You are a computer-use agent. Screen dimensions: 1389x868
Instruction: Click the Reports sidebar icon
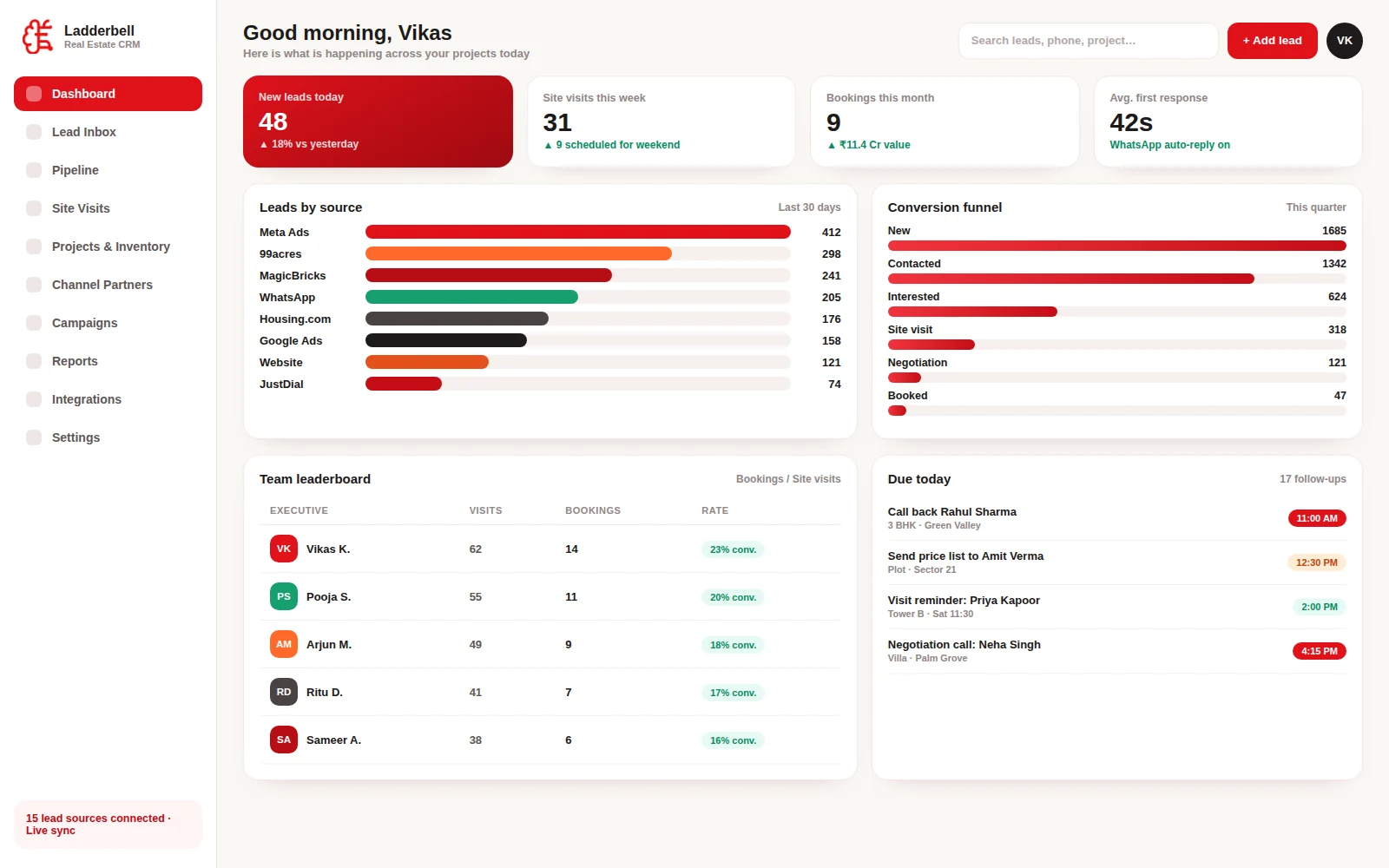(34, 361)
